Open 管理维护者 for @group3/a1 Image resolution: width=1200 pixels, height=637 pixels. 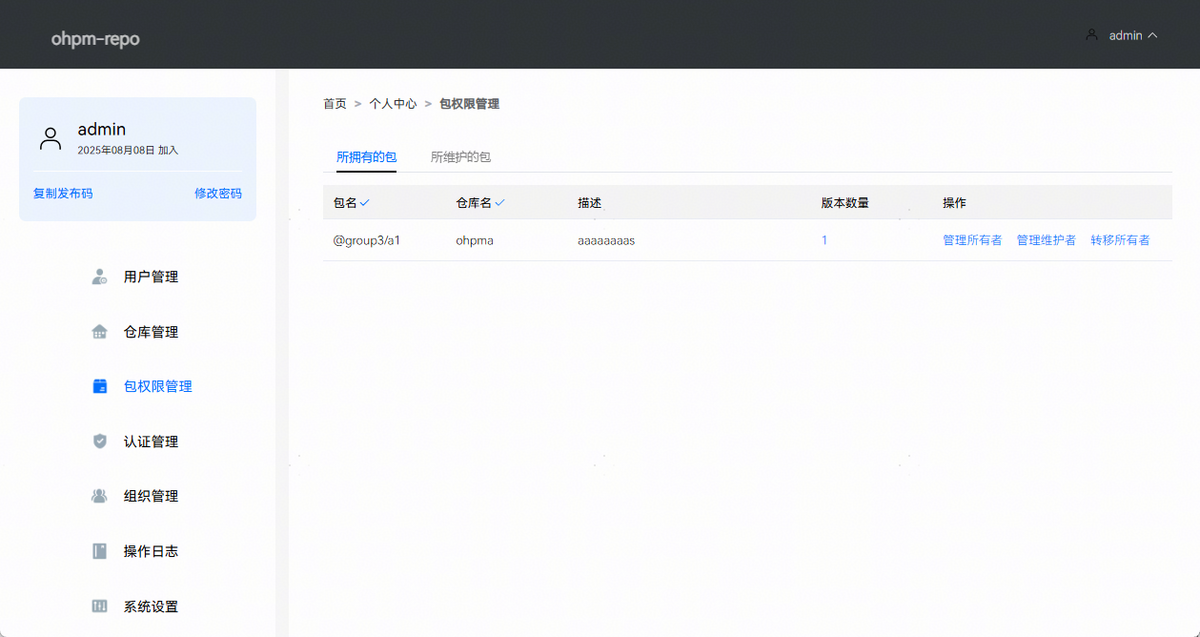[1046, 240]
